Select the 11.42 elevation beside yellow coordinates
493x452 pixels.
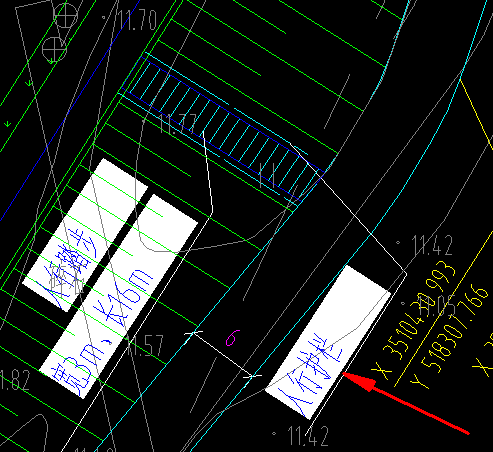coord(432,246)
